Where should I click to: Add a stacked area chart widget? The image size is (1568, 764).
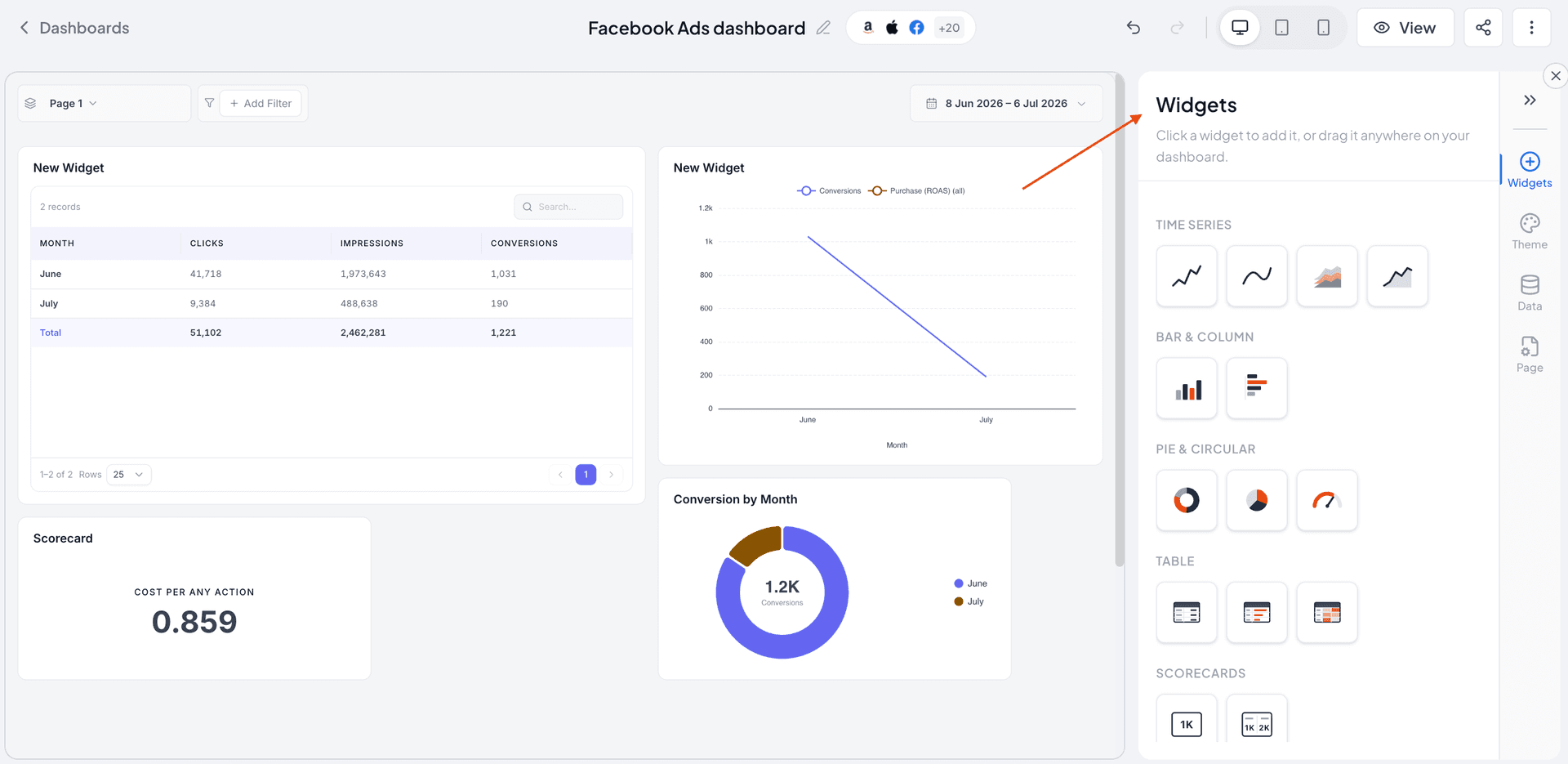coord(1327,276)
